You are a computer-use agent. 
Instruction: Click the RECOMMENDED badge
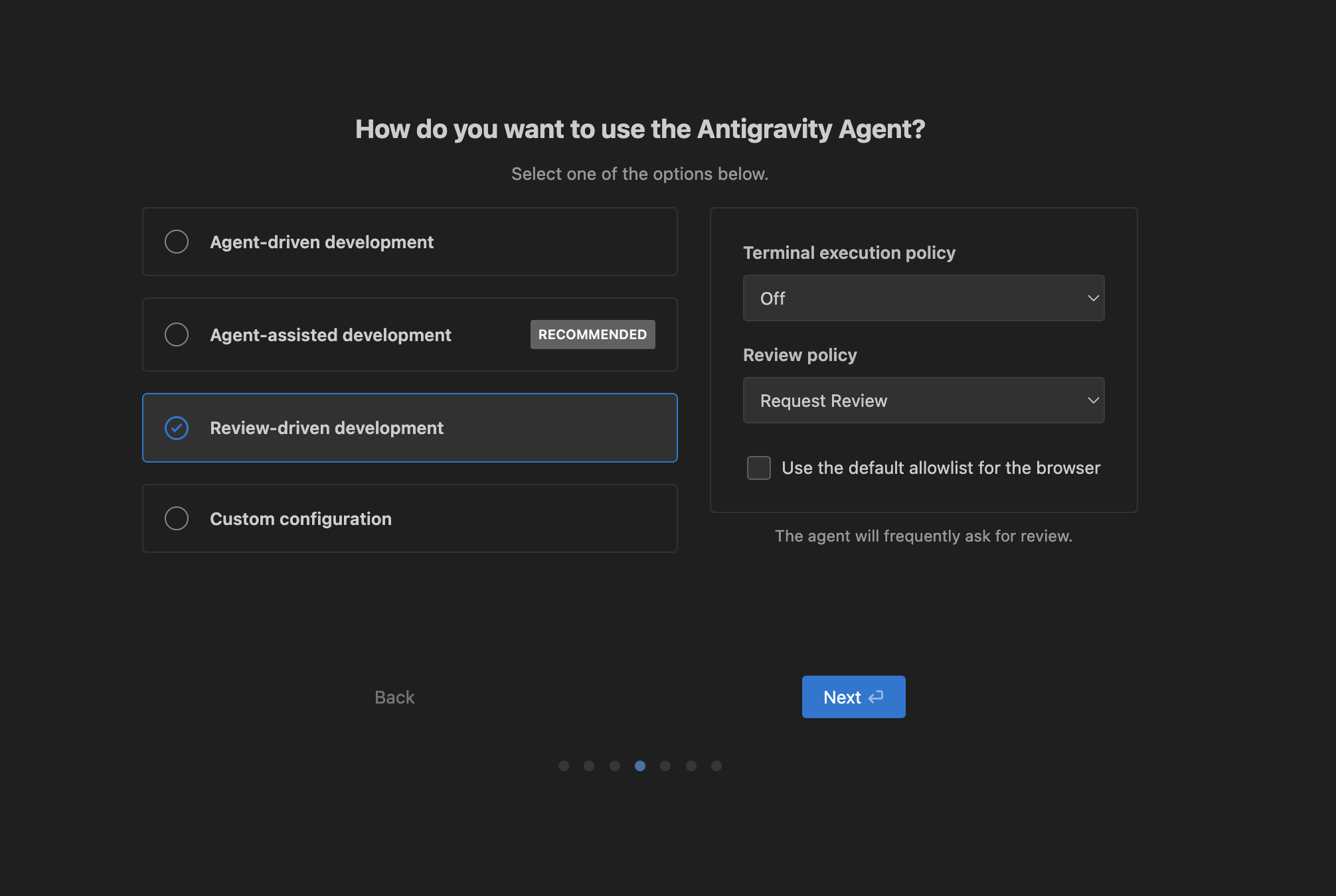(x=592, y=335)
